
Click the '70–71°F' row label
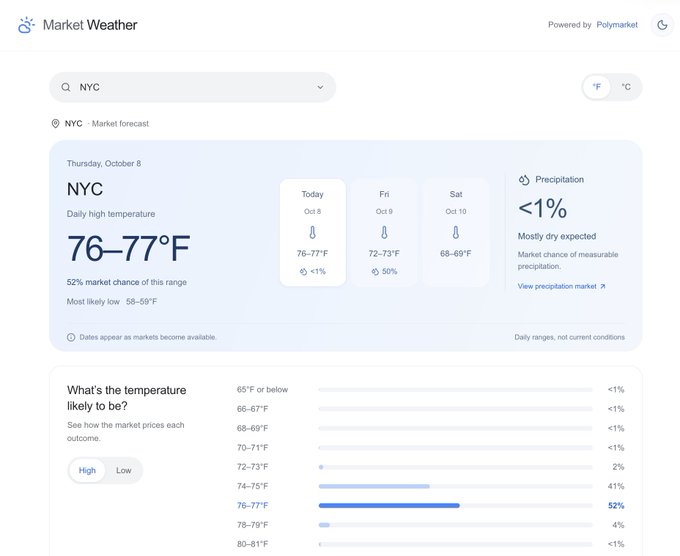[x=252, y=448]
